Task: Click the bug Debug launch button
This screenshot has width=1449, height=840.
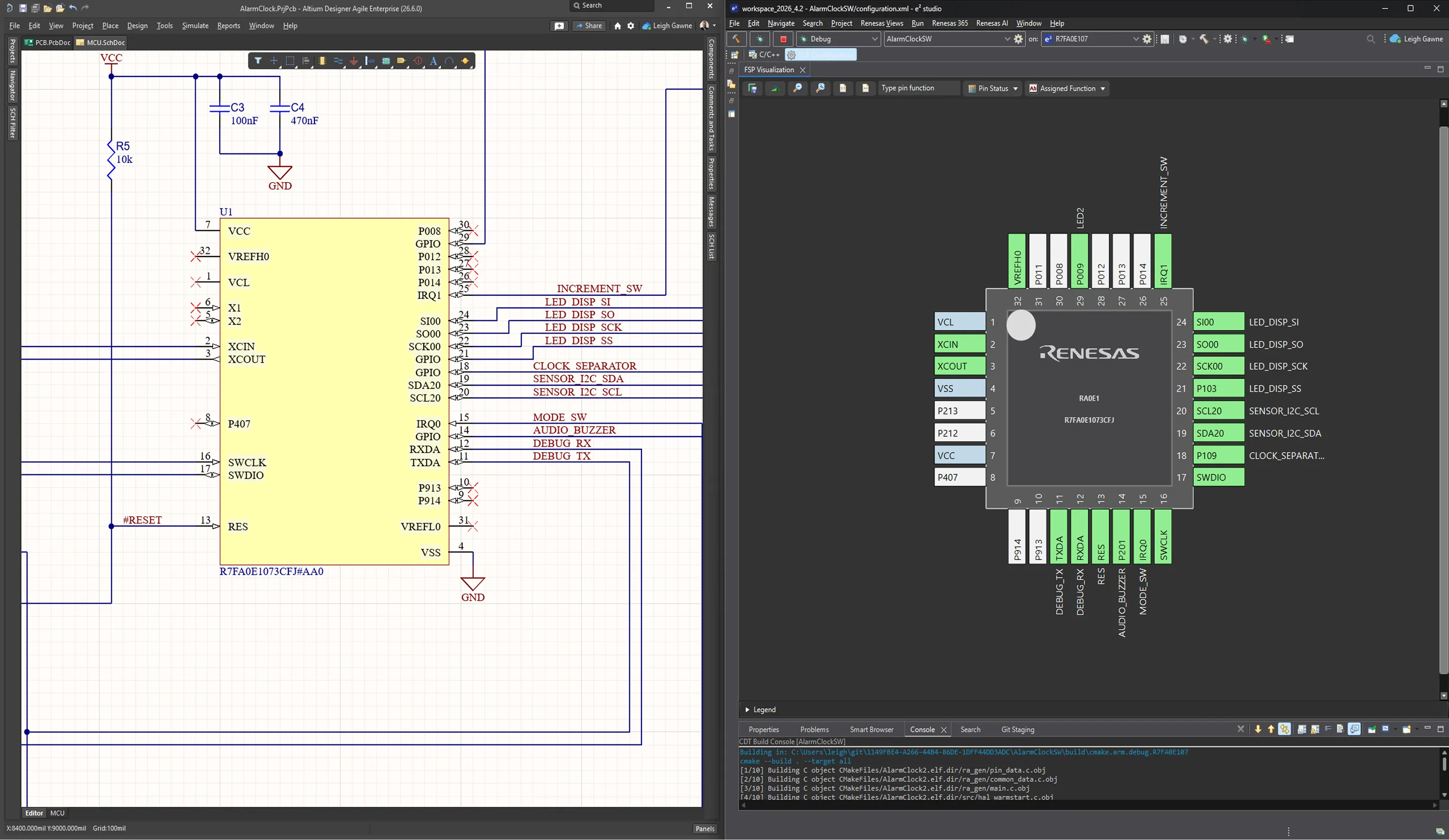Action: click(760, 39)
